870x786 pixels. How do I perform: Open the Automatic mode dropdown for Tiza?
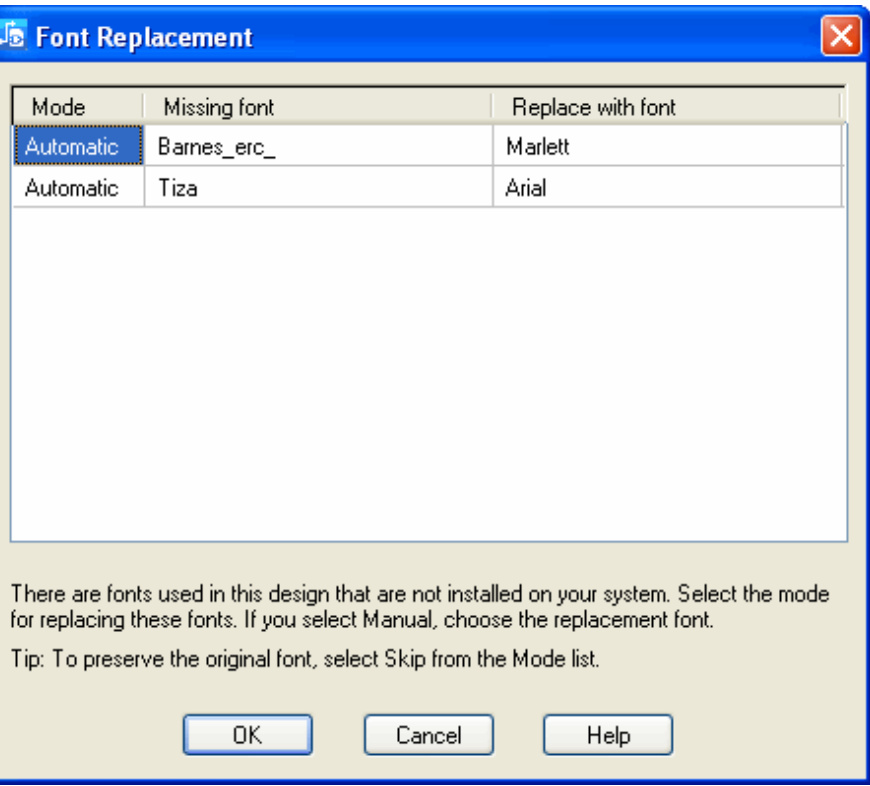72,187
